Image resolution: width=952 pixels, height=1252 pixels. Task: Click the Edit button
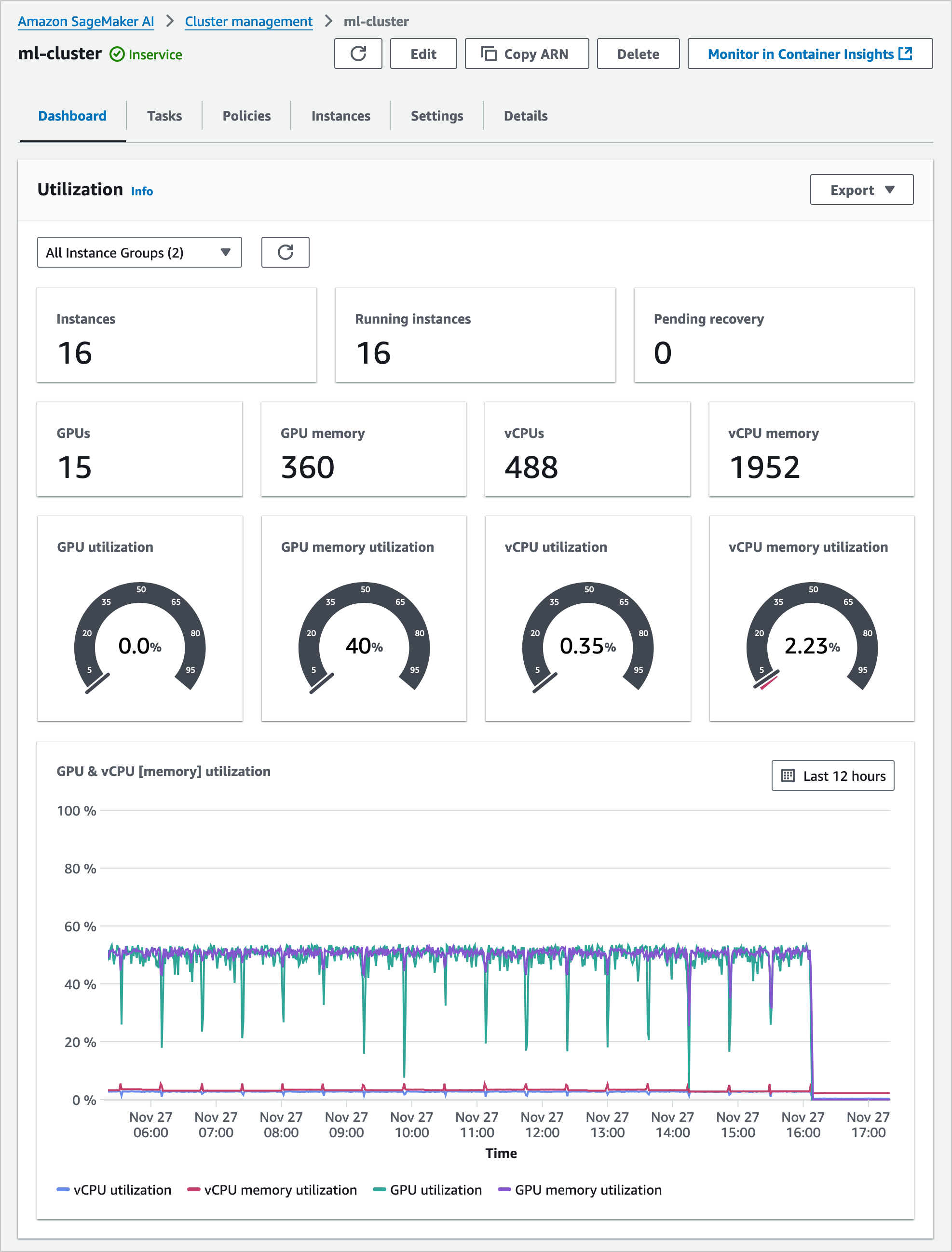423,54
